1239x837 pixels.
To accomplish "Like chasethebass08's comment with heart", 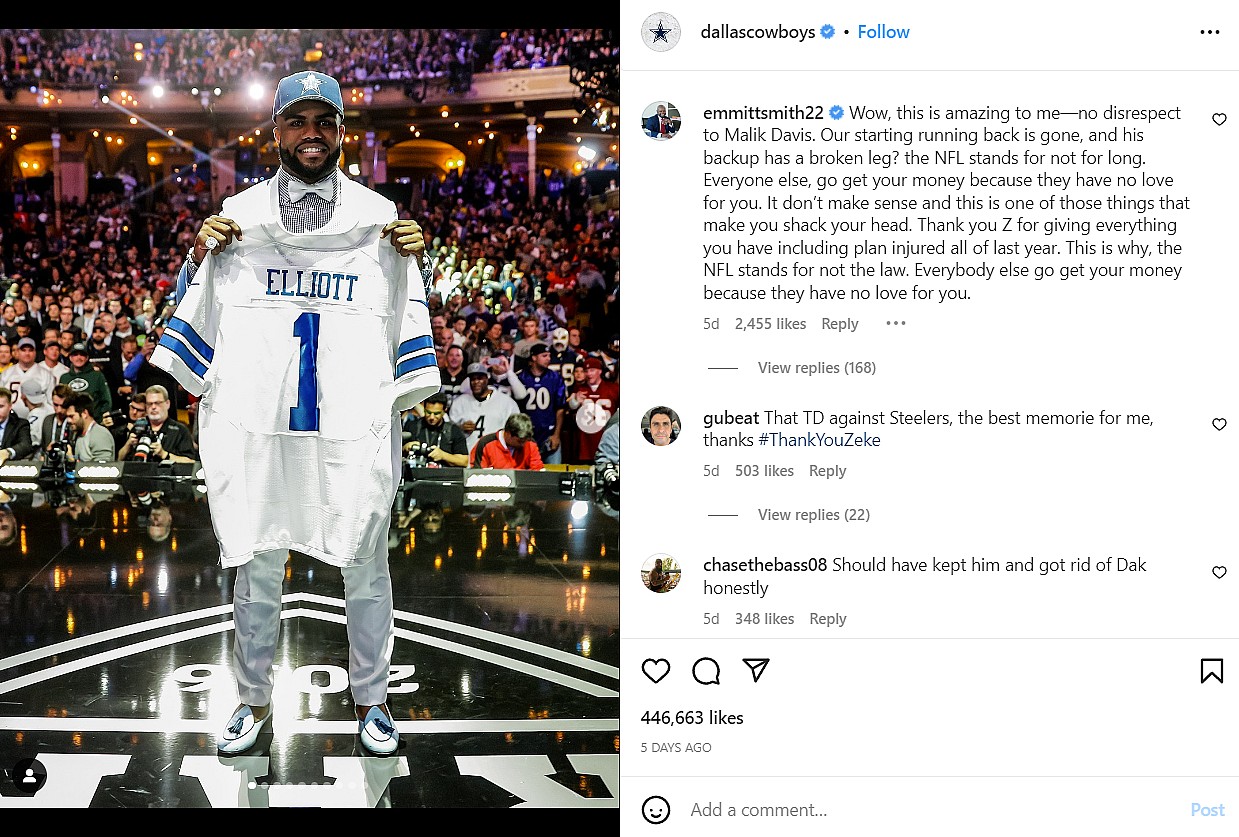I will coord(1219,572).
